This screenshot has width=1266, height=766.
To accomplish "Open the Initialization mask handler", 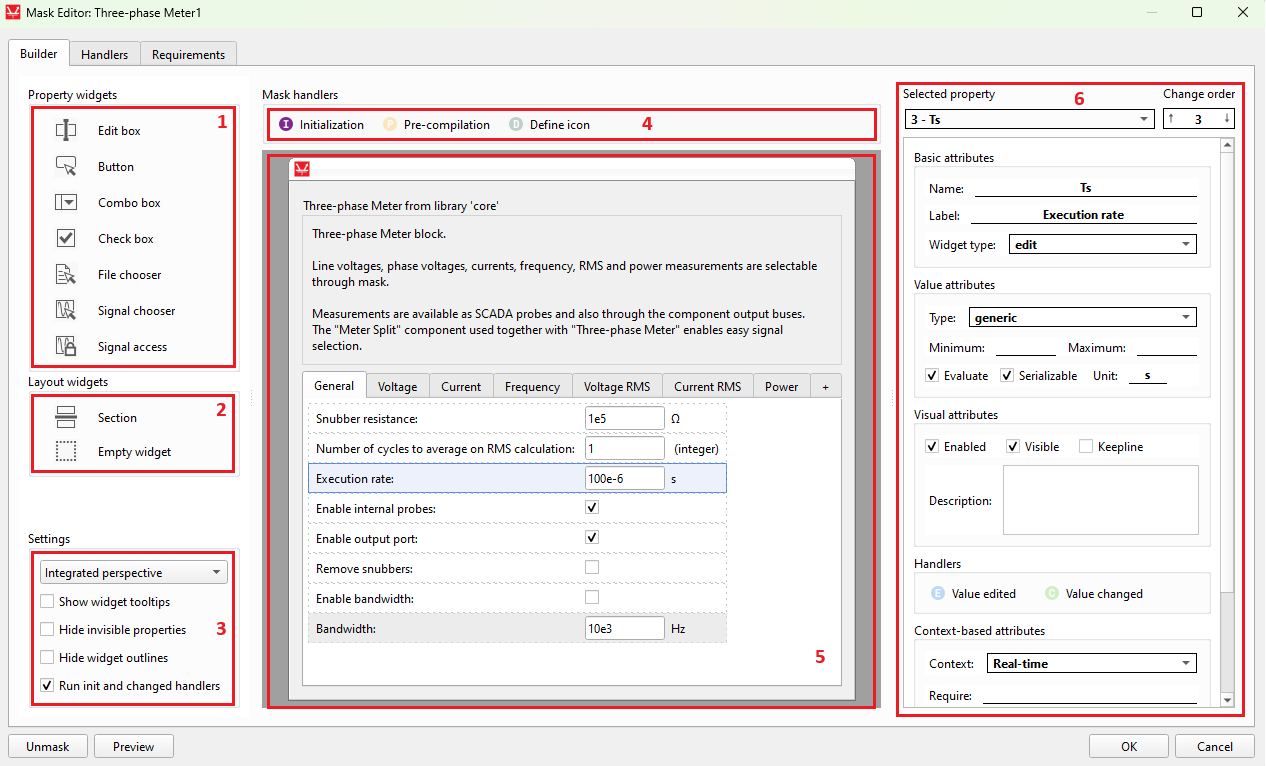I will pyautogui.click(x=287, y=125).
